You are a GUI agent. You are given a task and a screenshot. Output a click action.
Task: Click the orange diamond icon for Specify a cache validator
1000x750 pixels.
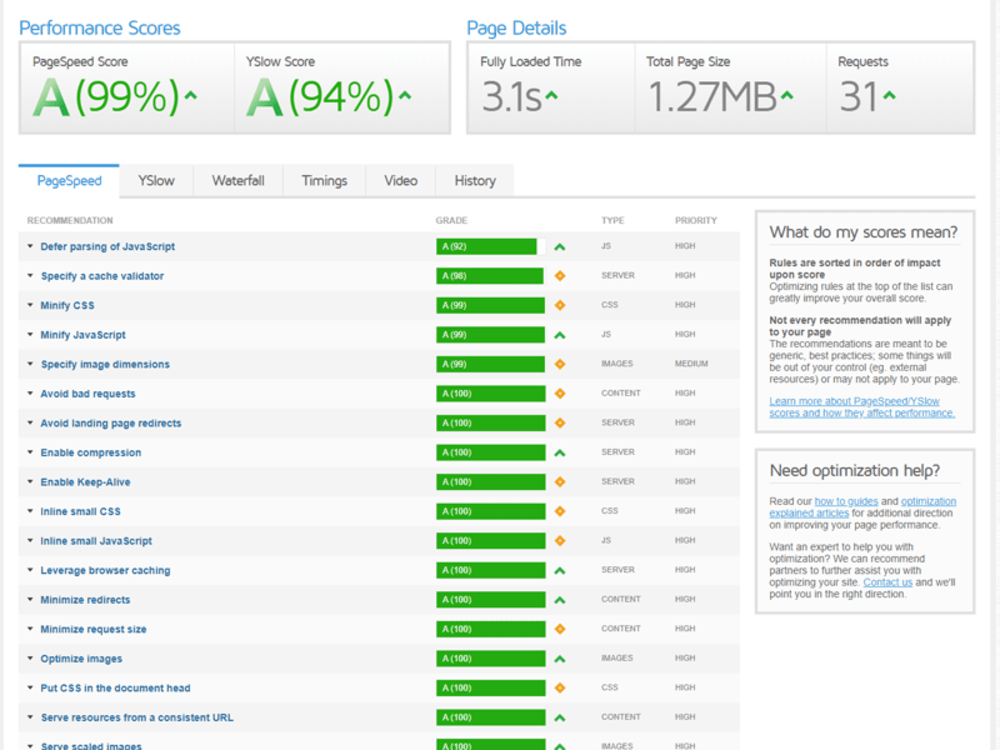560,276
